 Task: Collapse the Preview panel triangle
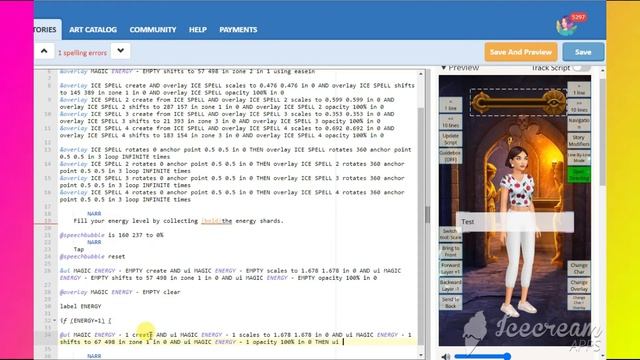point(444,68)
